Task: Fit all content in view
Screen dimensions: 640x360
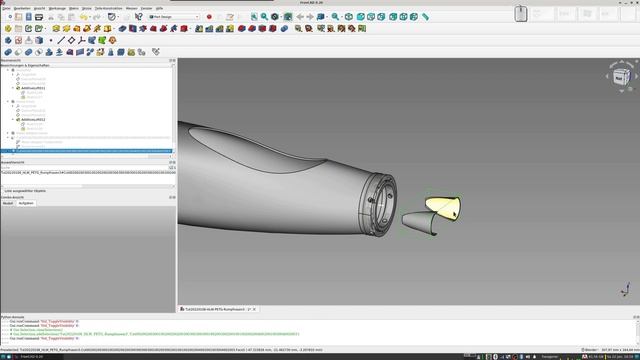Action: click(x=254, y=17)
